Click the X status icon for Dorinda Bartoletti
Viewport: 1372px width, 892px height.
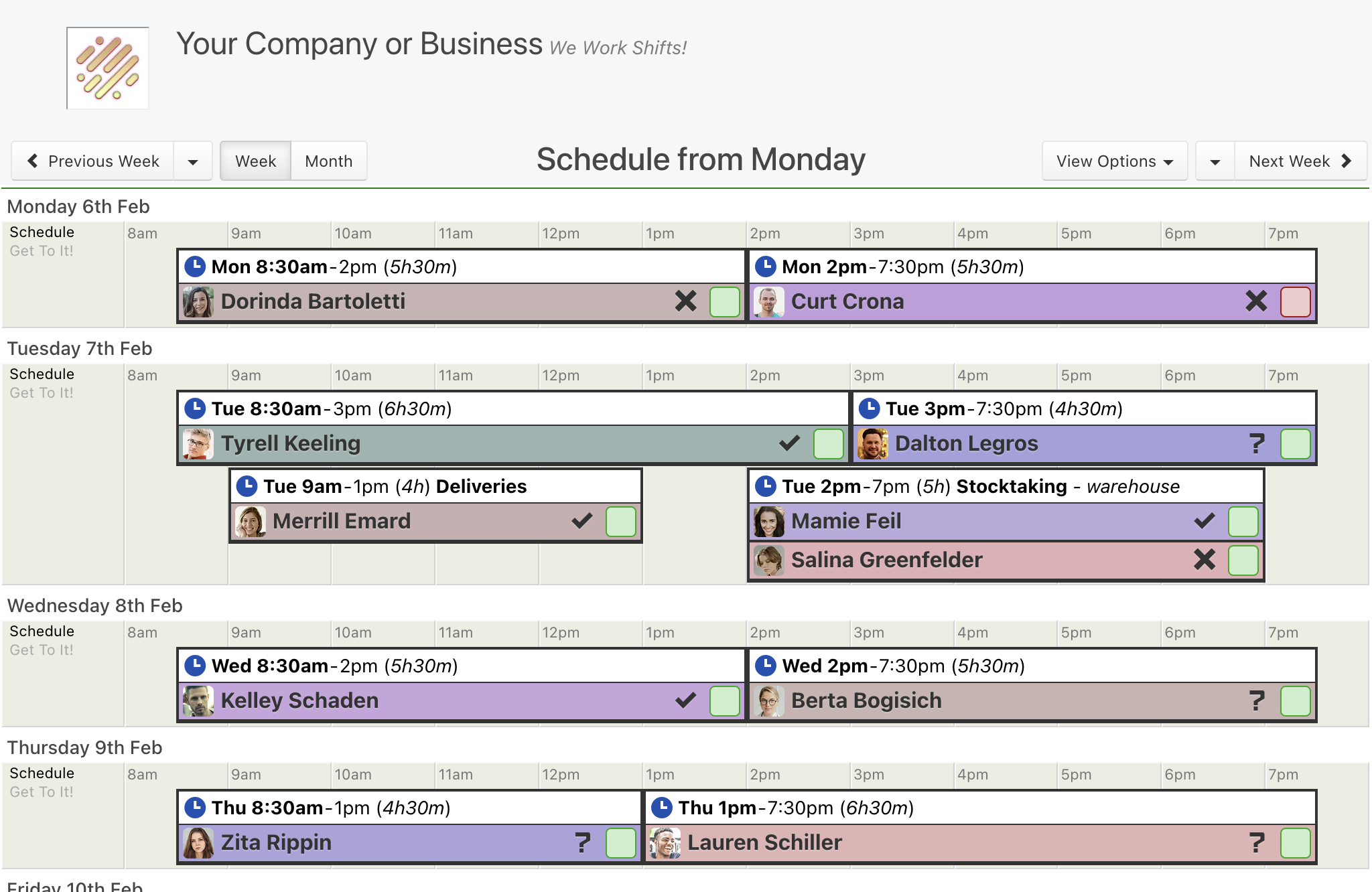(686, 301)
